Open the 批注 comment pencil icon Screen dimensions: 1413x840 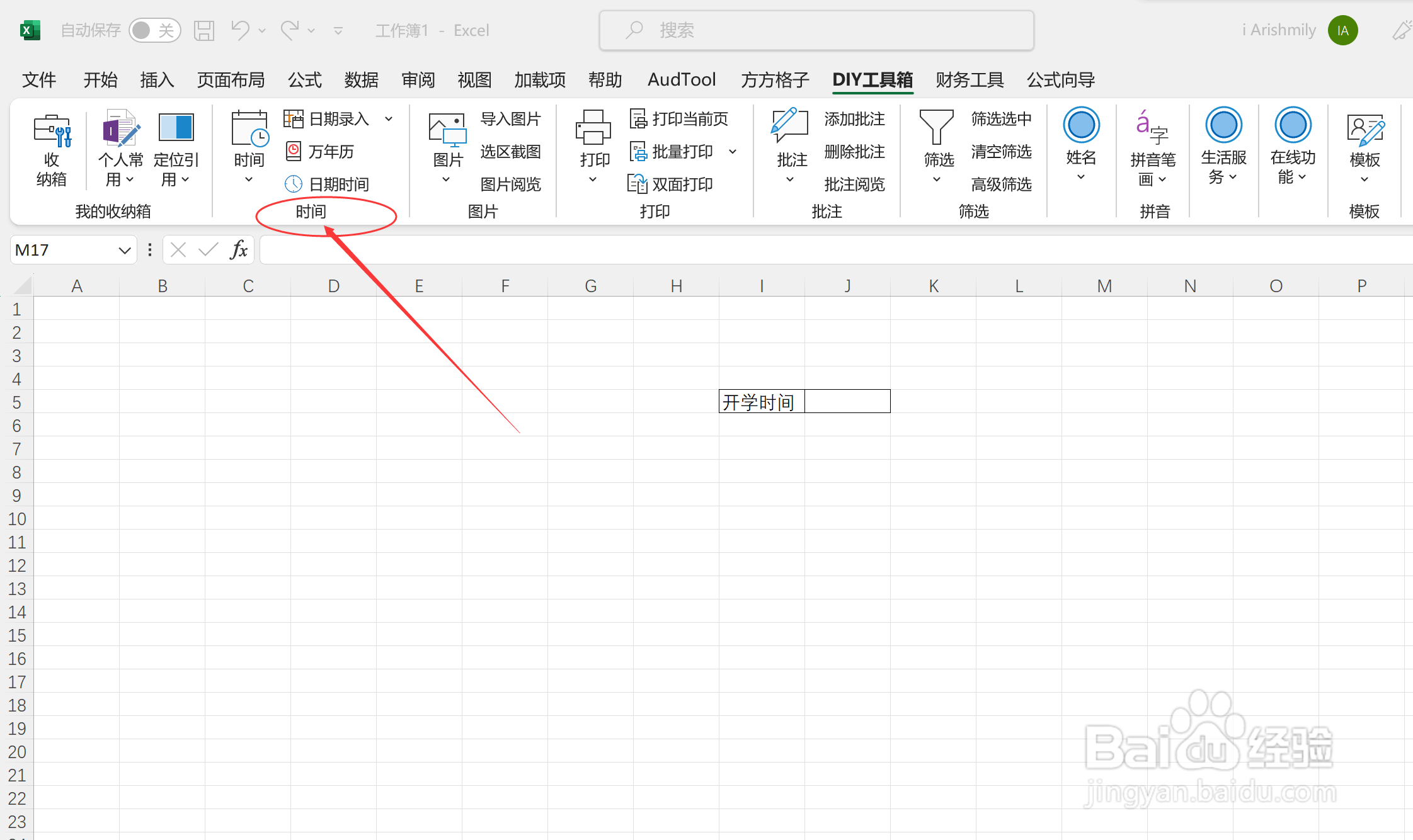click(790, 127)
